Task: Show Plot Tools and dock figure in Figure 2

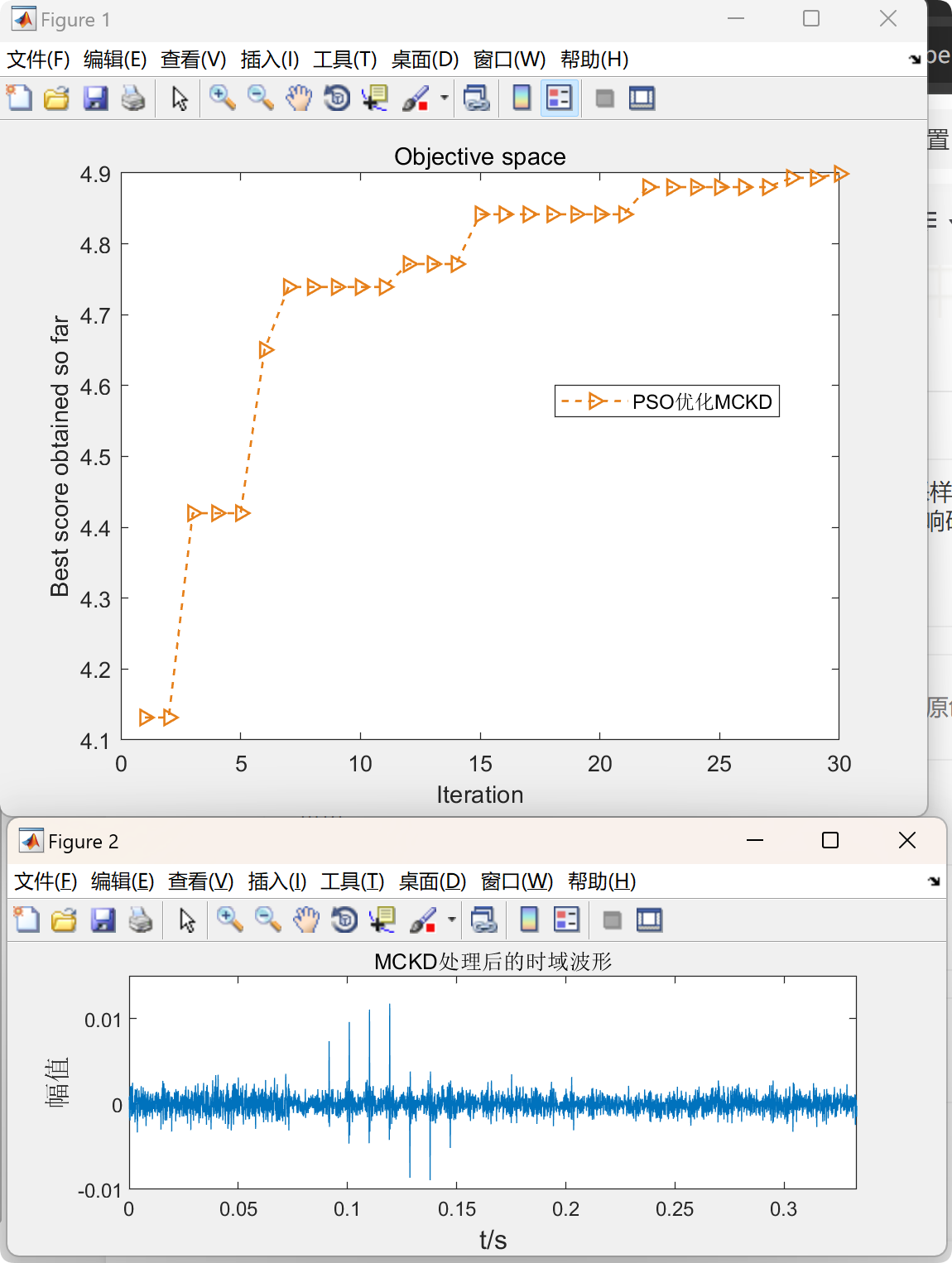Action: point(650,920)
